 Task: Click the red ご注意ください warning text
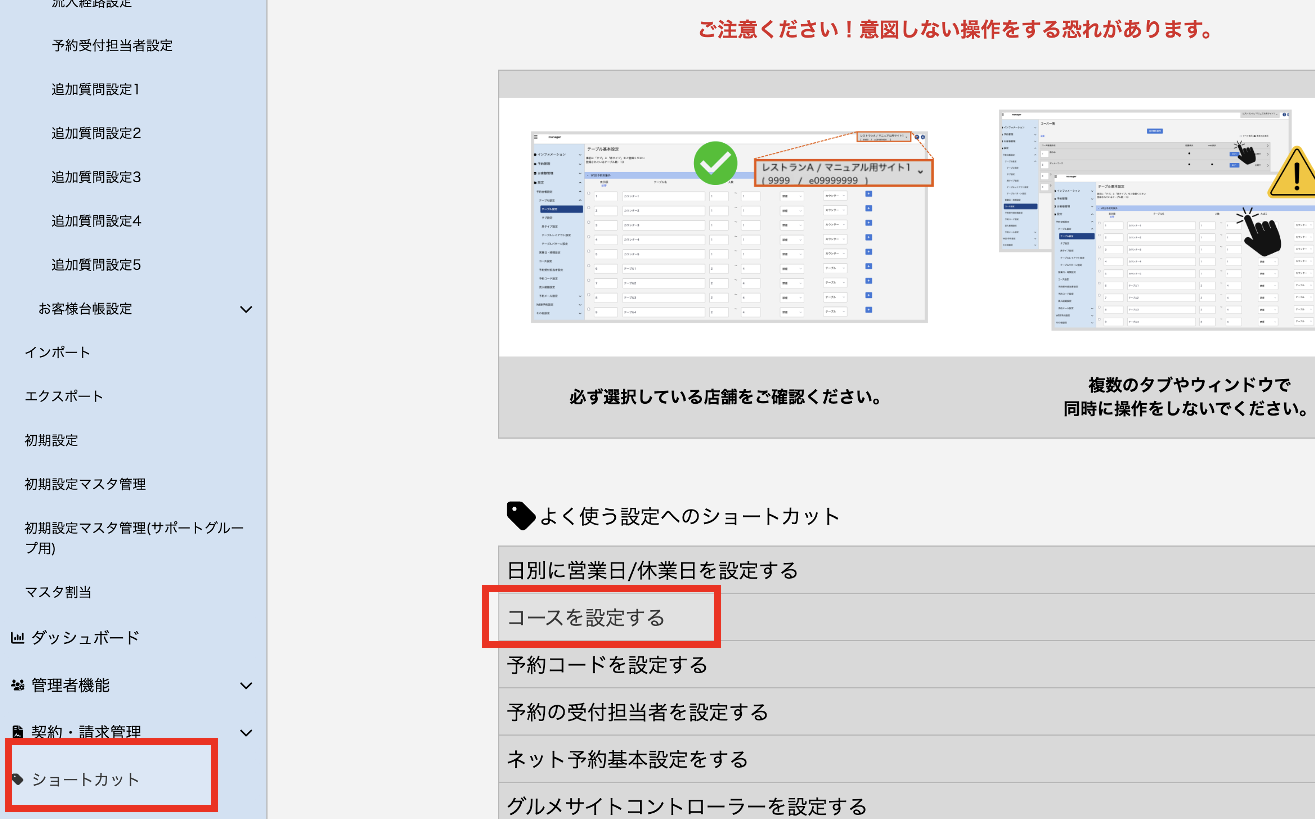[x=956, y=30]
